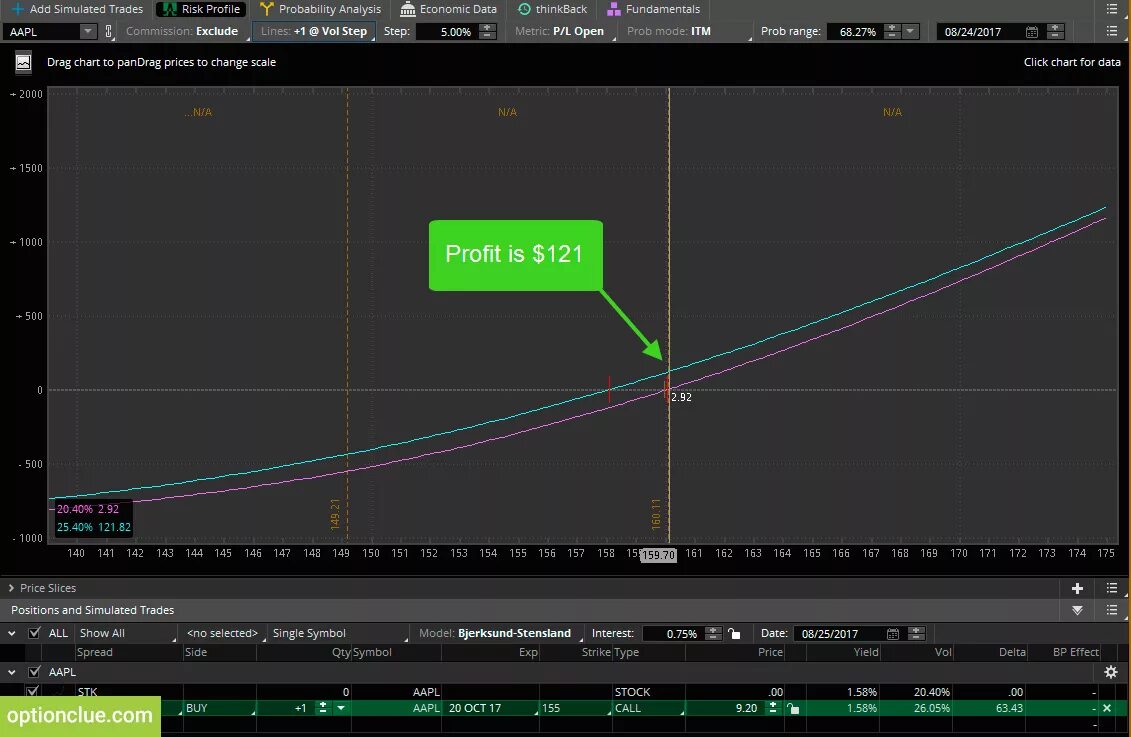Adjust the 08/24/2017 date stepper
Viewport: 1131px width, 737px height.
click(1055, 31)
